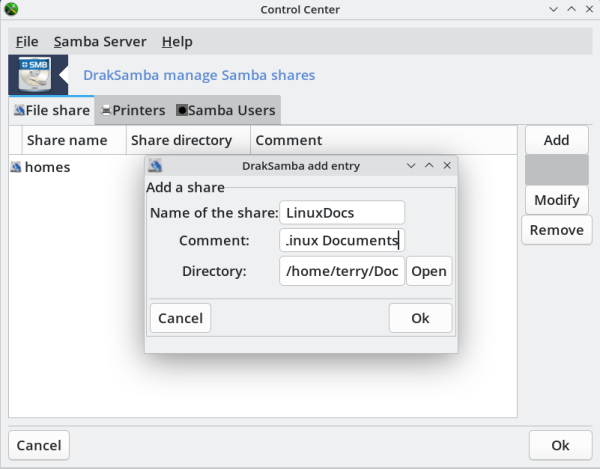The height and width of the screenshot is (469, 600).
Task: Minimize the Control Center window
Action: [x=553, y=9]
